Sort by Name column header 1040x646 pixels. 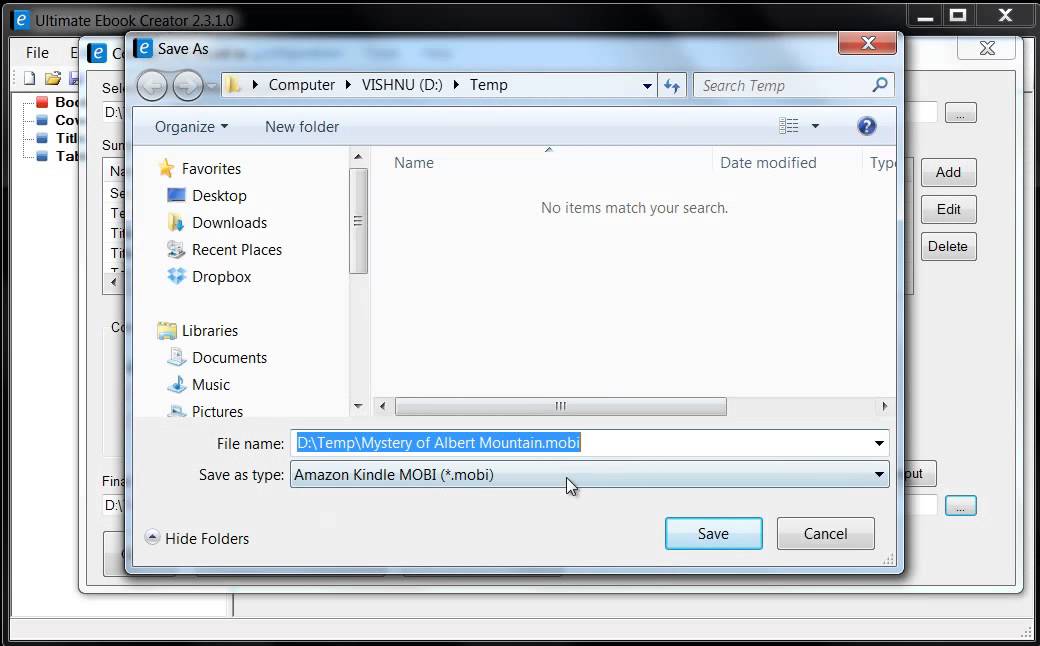pyautogui.click(x=414, y=162)
